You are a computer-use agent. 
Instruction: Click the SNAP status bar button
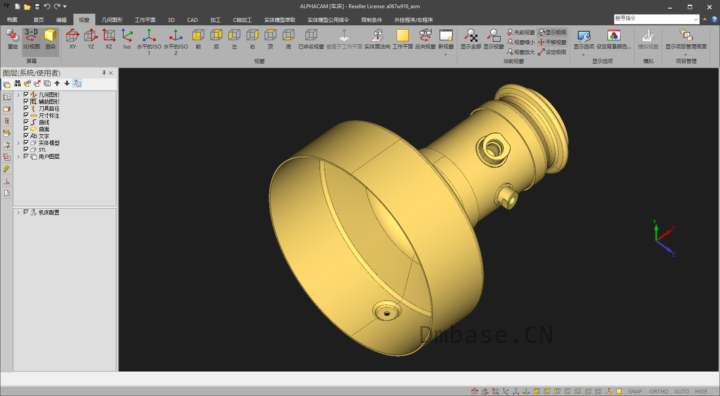coord(635,391)
